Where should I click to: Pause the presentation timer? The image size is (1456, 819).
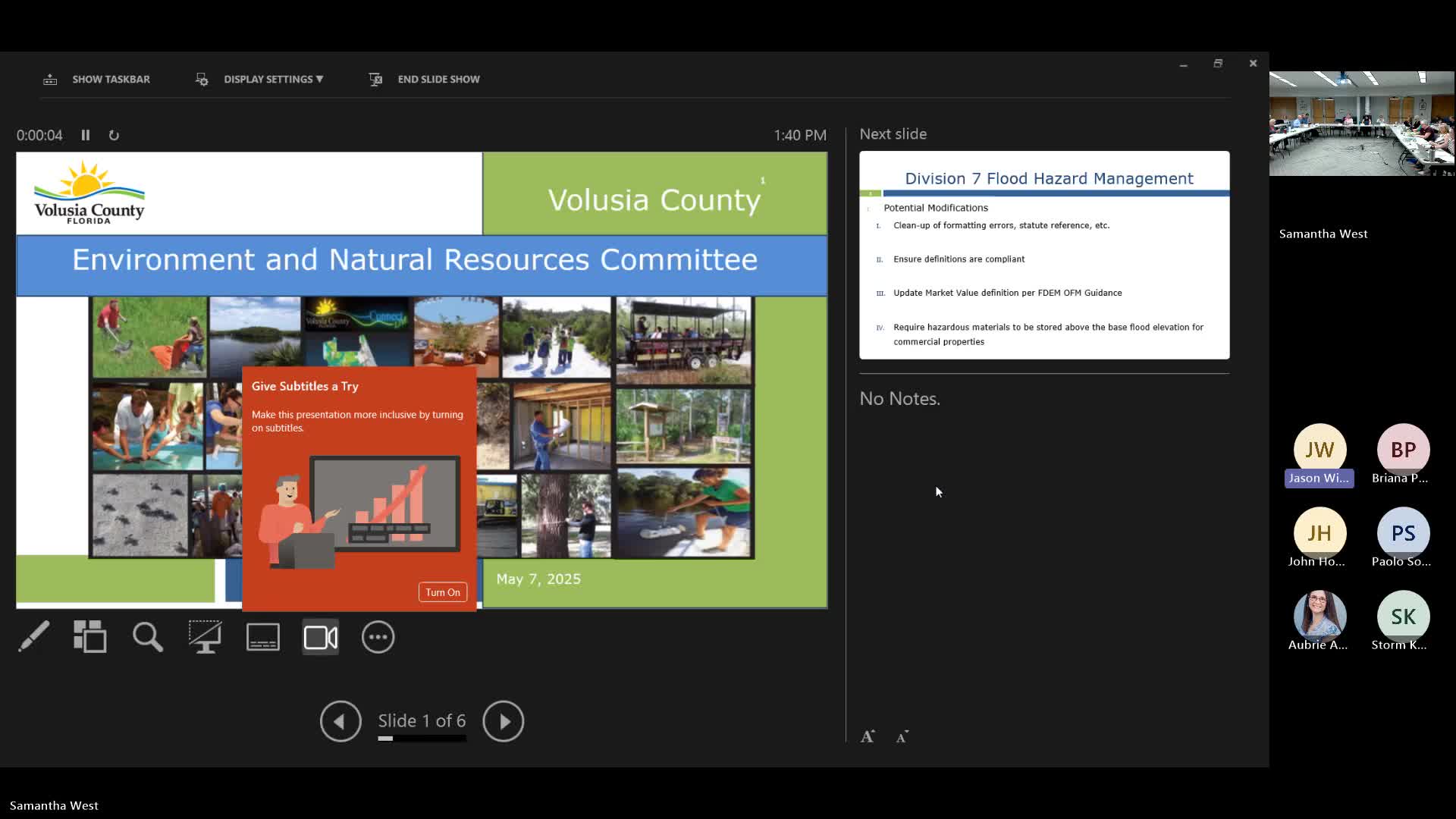point(86,135)
